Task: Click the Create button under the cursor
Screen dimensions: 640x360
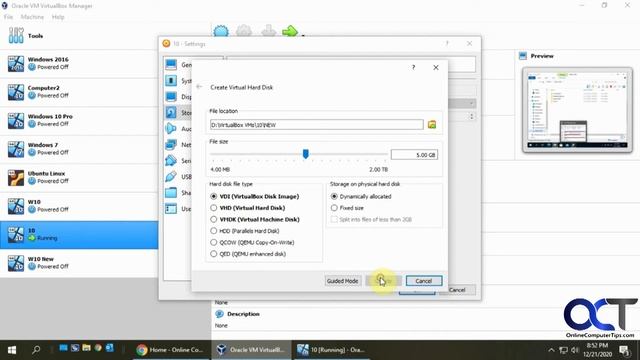Action: point(383,281)
